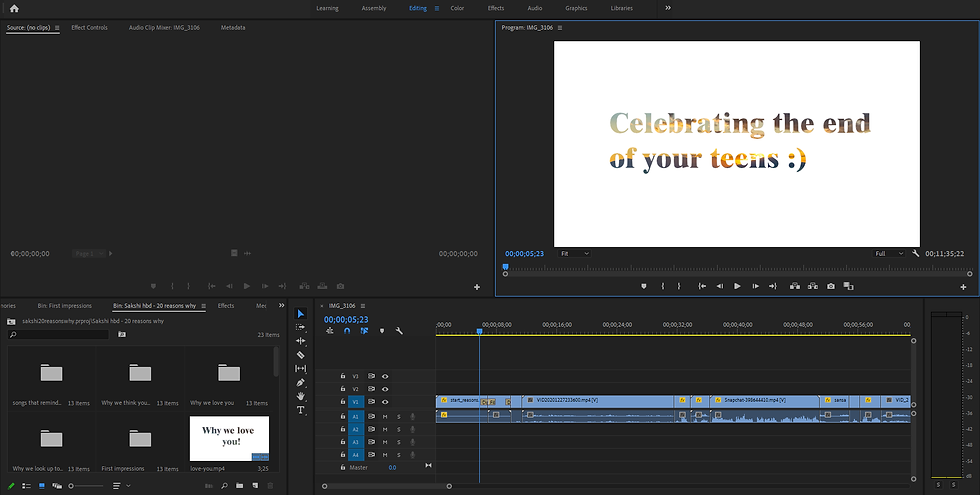Click timeline playhead marker
The height and width of the screenshot is (495, 980).
click(479, 331)
